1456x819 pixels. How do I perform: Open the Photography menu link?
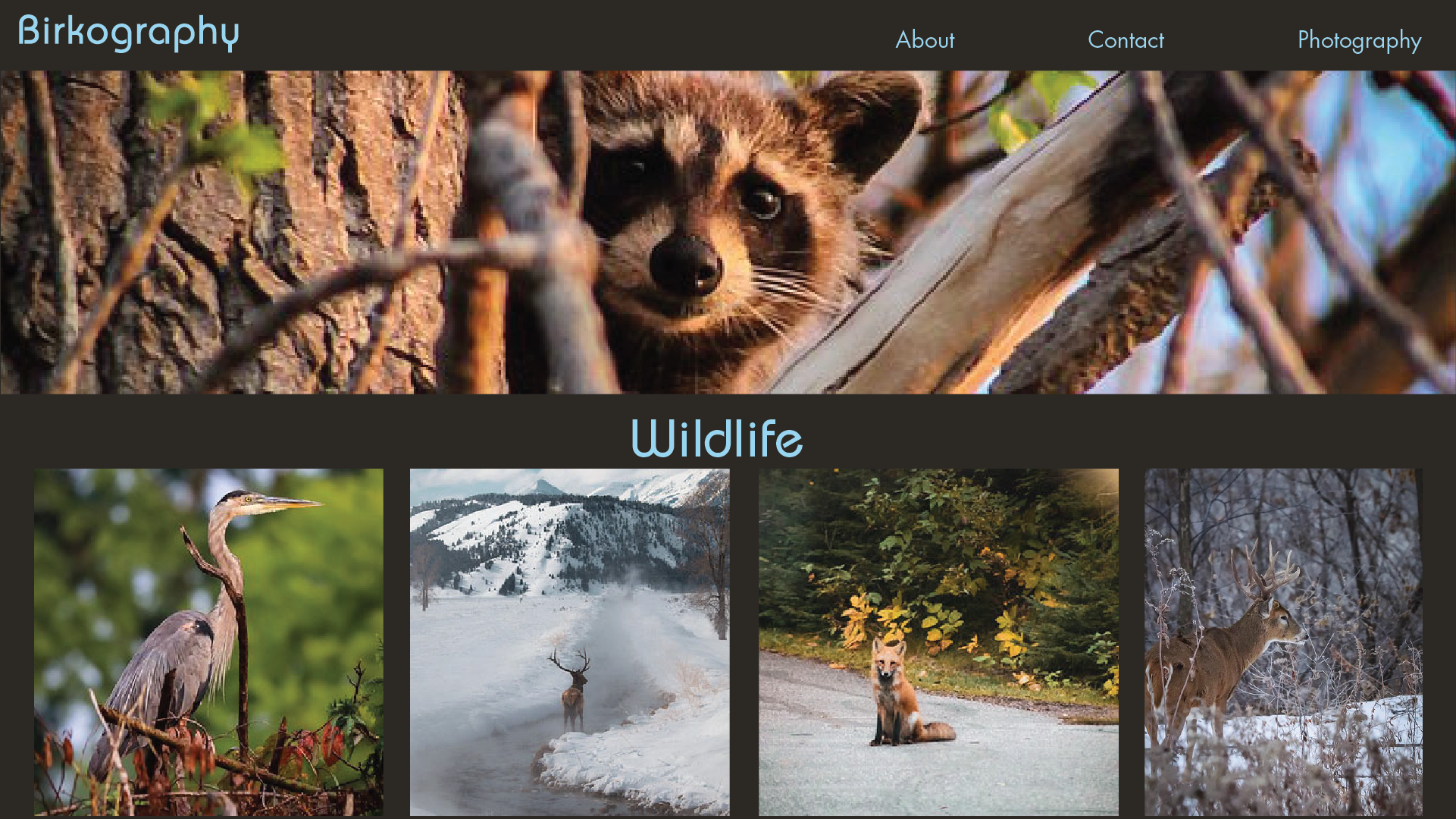pos(1359,40)
